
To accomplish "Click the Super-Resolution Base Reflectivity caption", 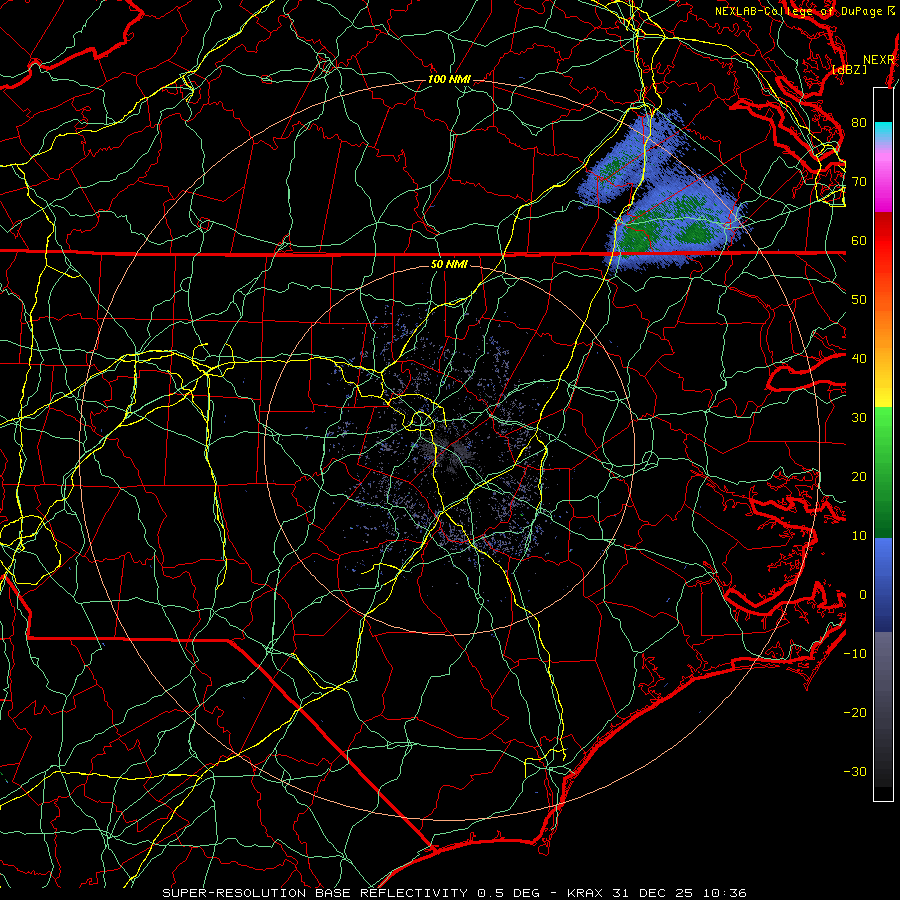I will point(455,893).
